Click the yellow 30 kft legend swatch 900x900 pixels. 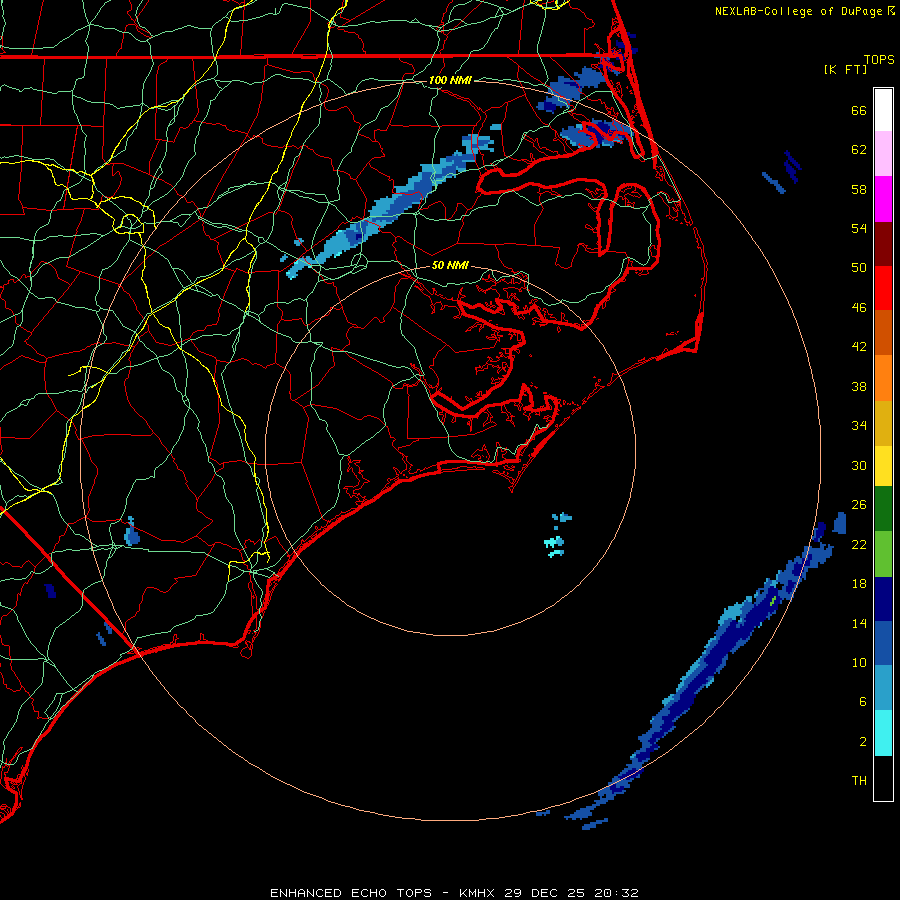(x=883, y=465)
